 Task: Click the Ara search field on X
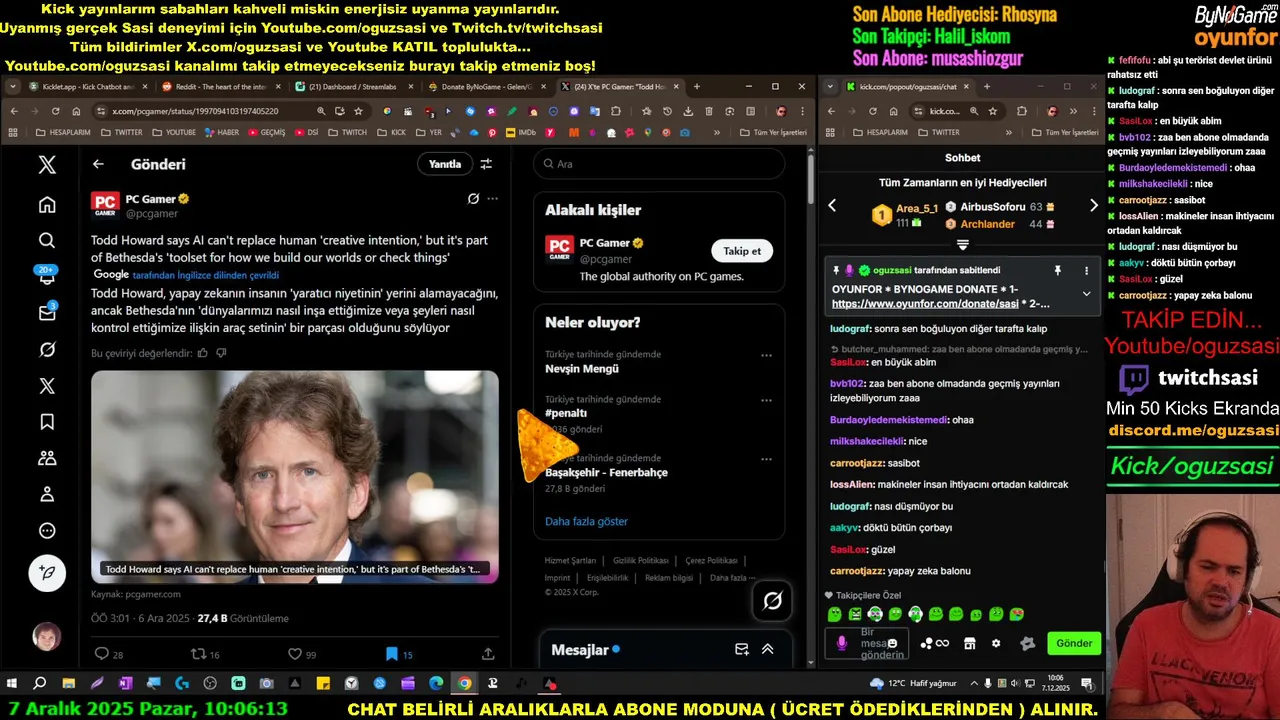(x=659, y=164)
